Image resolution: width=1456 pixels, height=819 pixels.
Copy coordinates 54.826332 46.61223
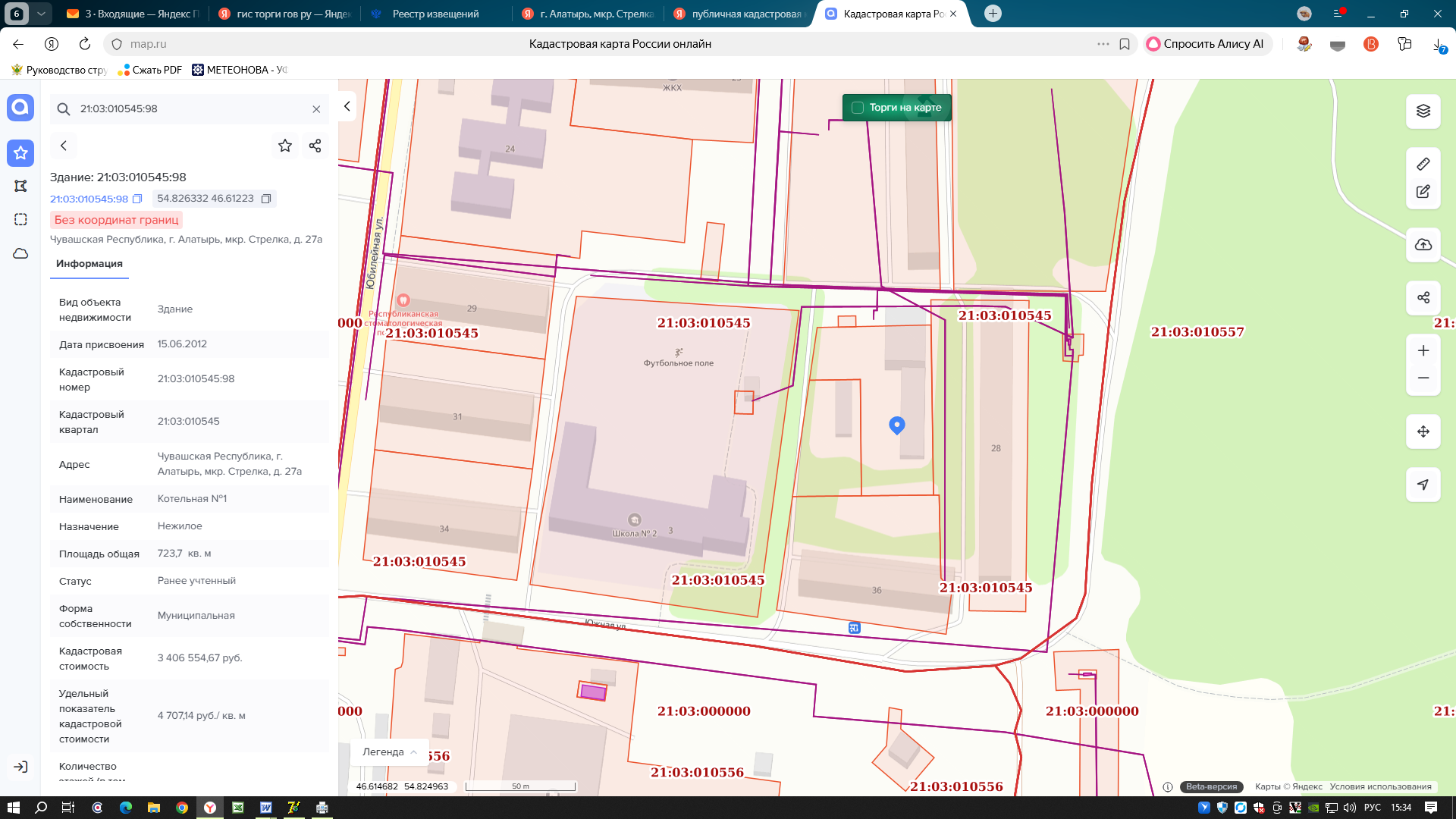[x=266, y=199]
